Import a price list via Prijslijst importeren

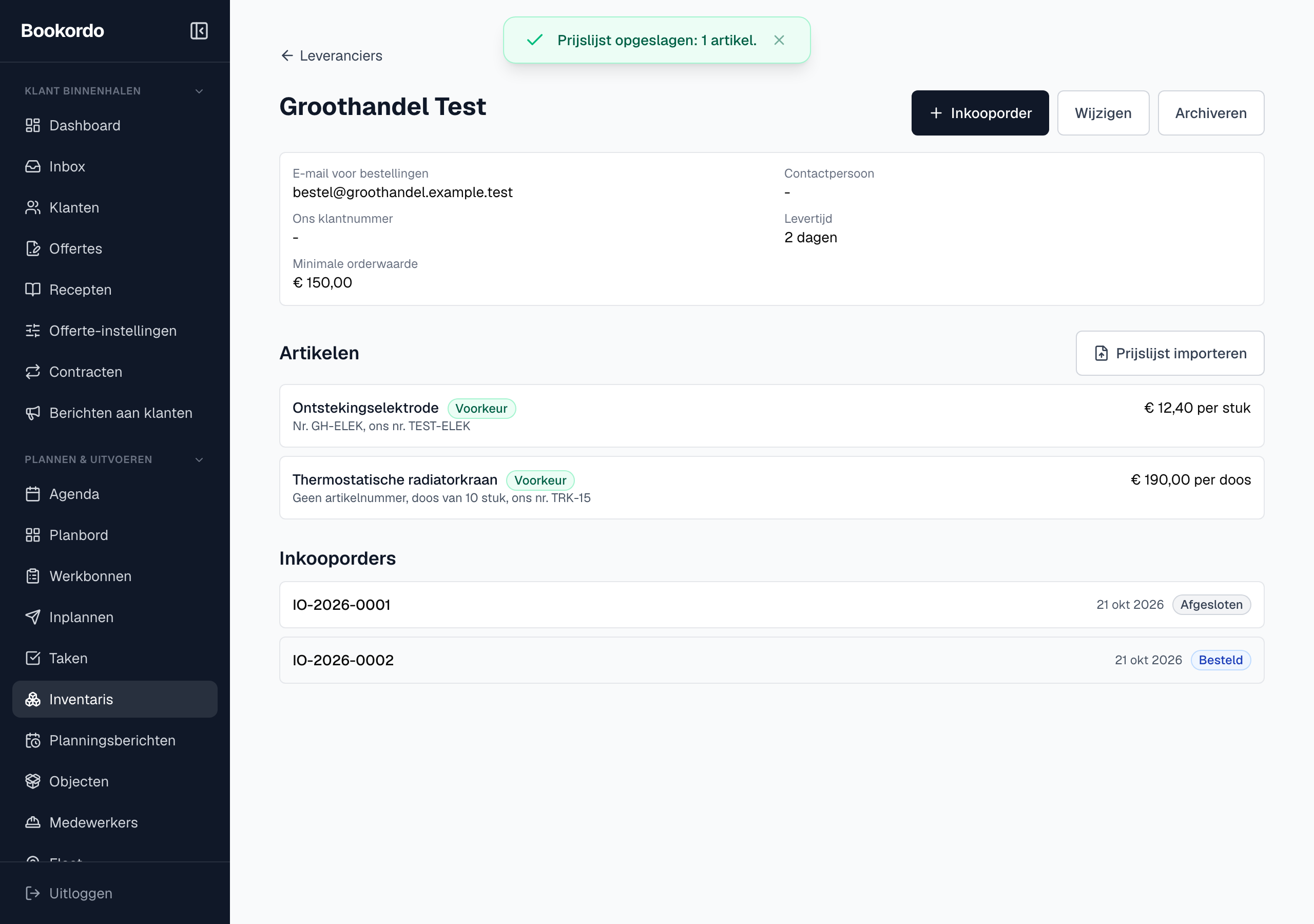pos(1169,353)
